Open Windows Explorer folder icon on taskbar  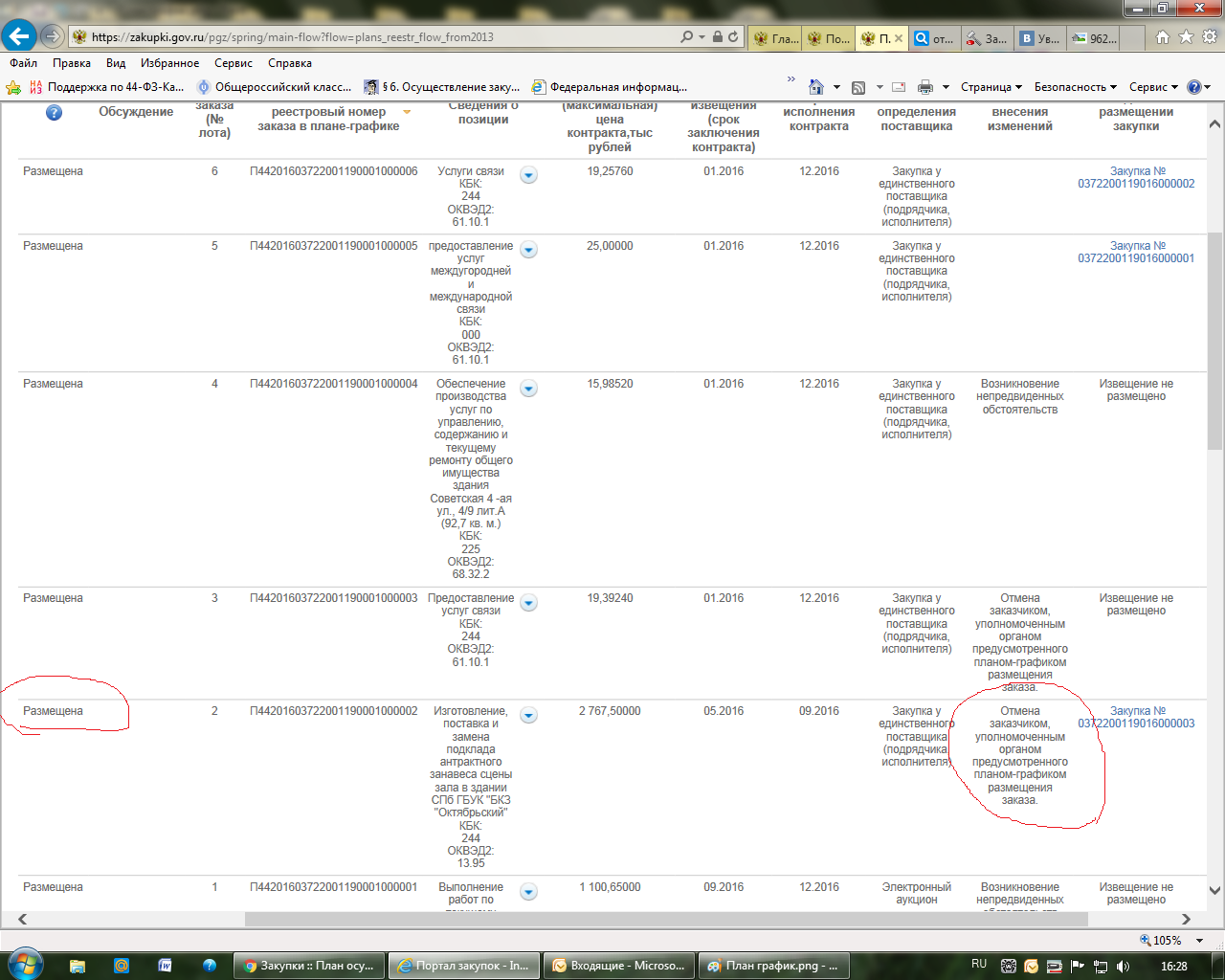click(x=78, y=966)
